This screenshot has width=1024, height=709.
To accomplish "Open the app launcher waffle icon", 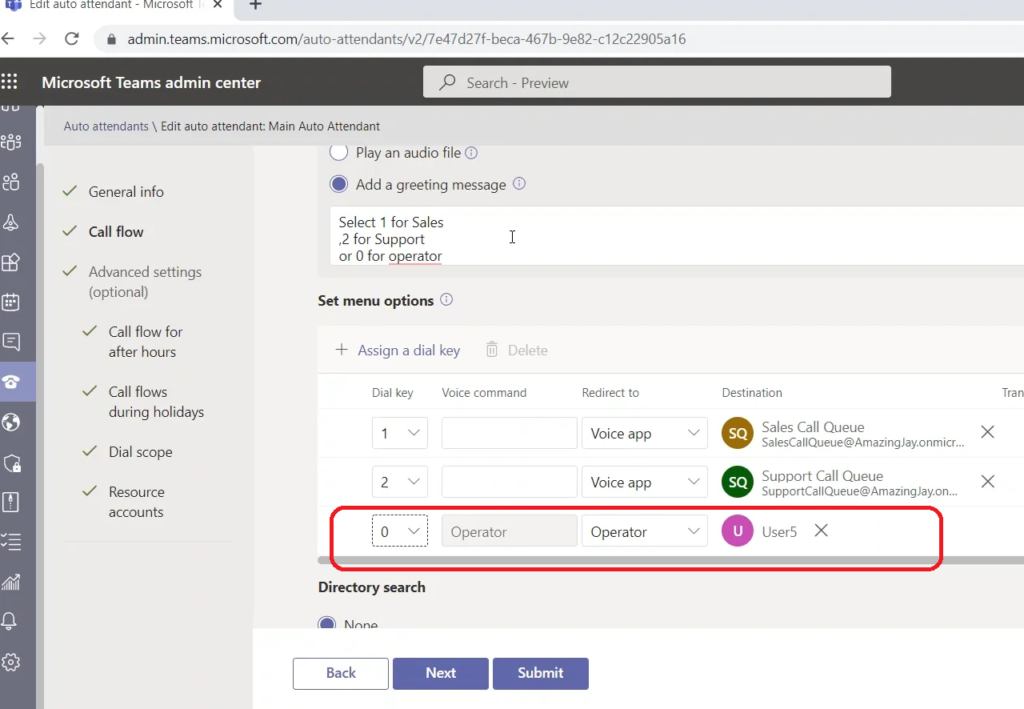I will click(10, 82).
